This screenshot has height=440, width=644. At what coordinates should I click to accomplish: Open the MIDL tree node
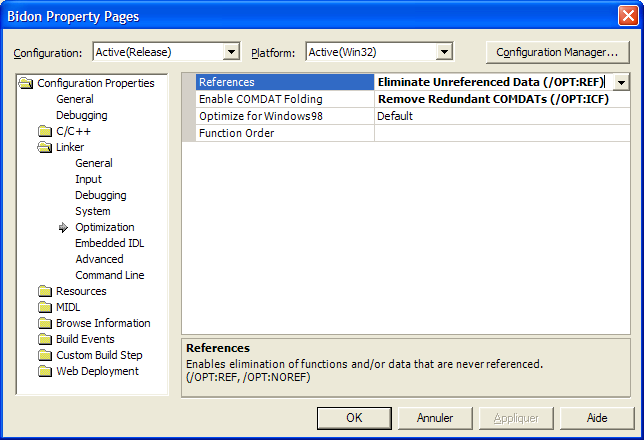pos(68,307)
